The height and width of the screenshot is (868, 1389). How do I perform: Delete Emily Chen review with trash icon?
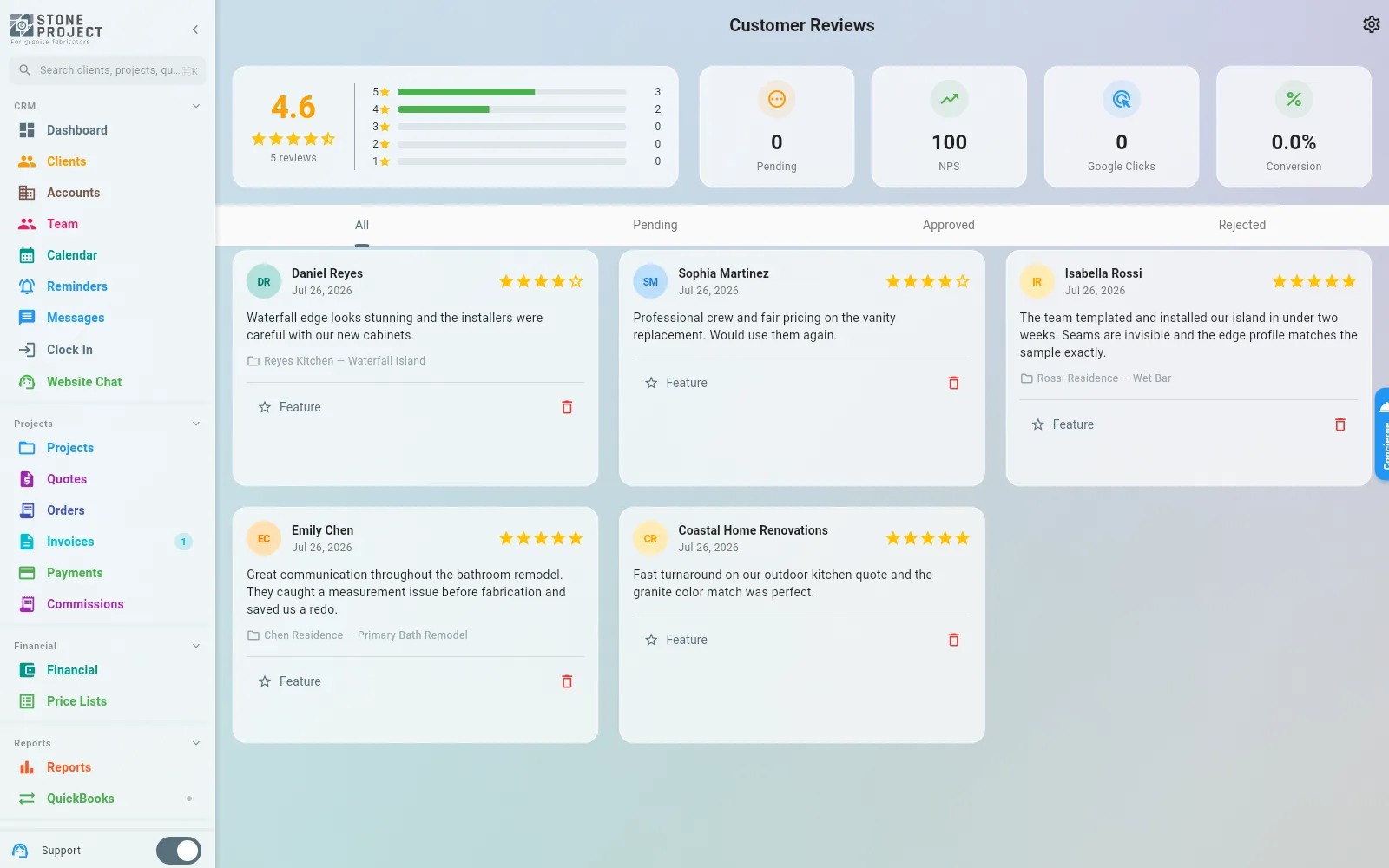[x=567, y=681]
